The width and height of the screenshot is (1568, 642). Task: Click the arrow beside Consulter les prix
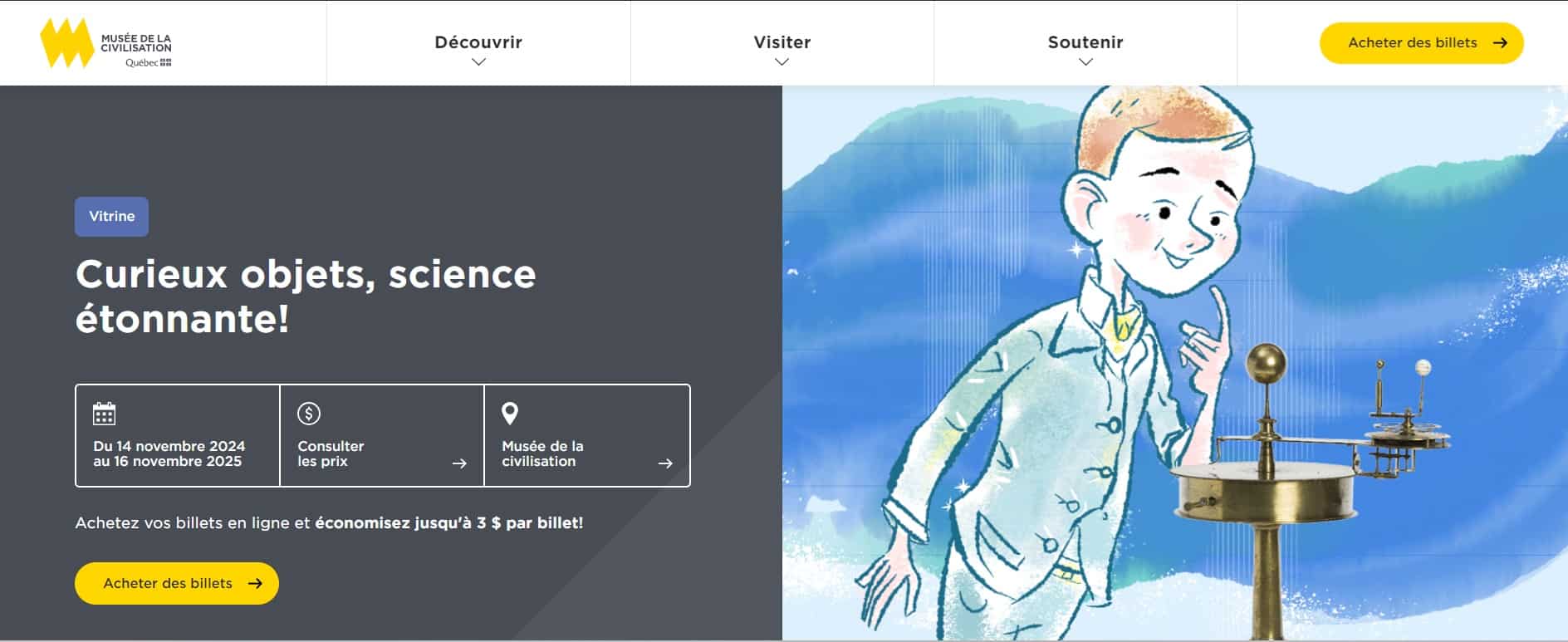point(459,463)
